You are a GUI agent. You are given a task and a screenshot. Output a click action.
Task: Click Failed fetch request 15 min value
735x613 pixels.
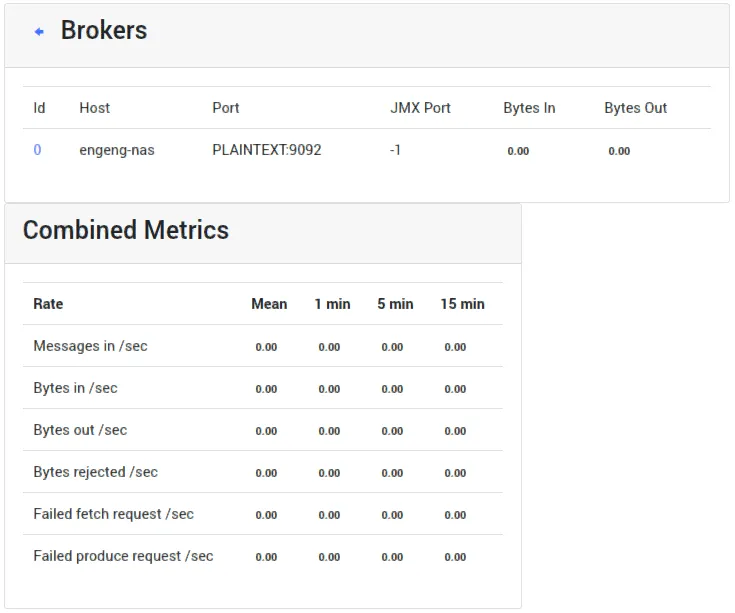pyautogui.click(x=455, y=515)
